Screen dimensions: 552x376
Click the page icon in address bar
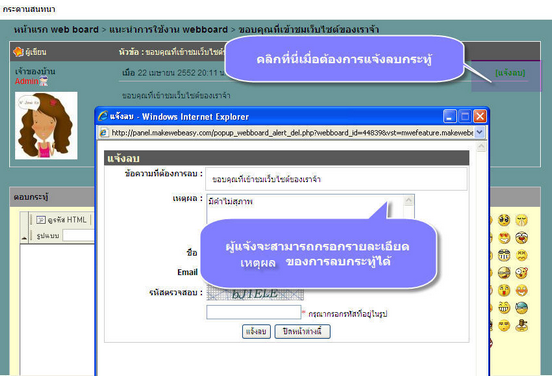(x=104, y=133)
